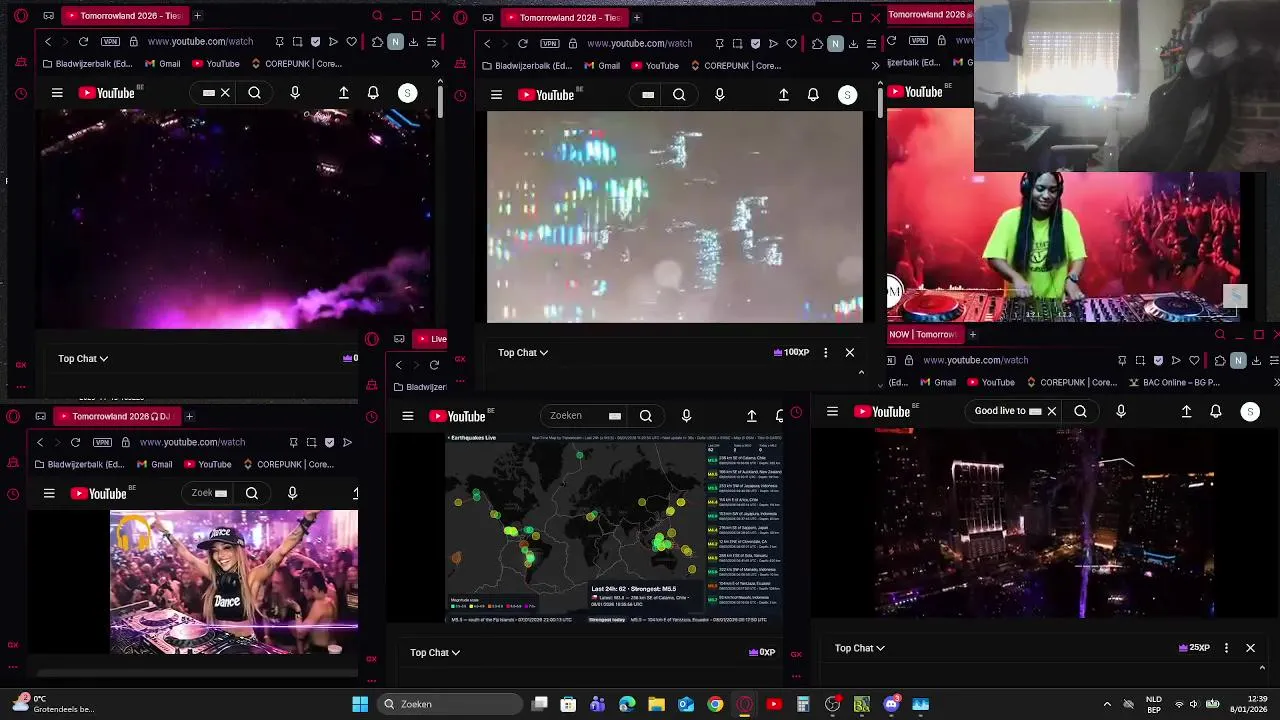
Task: Open notifications bell in glitchy-city window
Action: (813, 95)
